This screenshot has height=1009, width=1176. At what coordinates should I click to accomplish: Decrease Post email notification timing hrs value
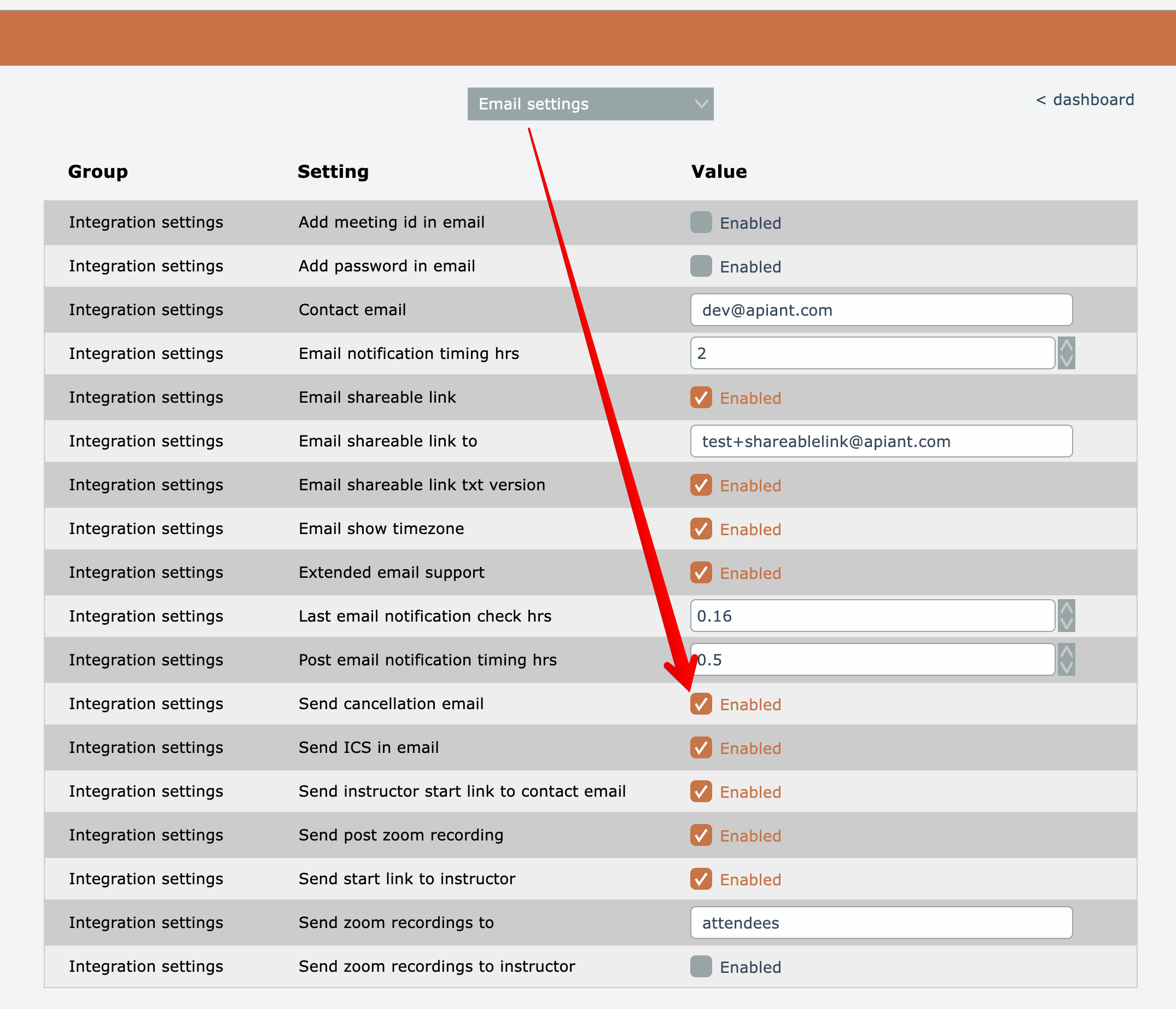[x=1066, y=668]
